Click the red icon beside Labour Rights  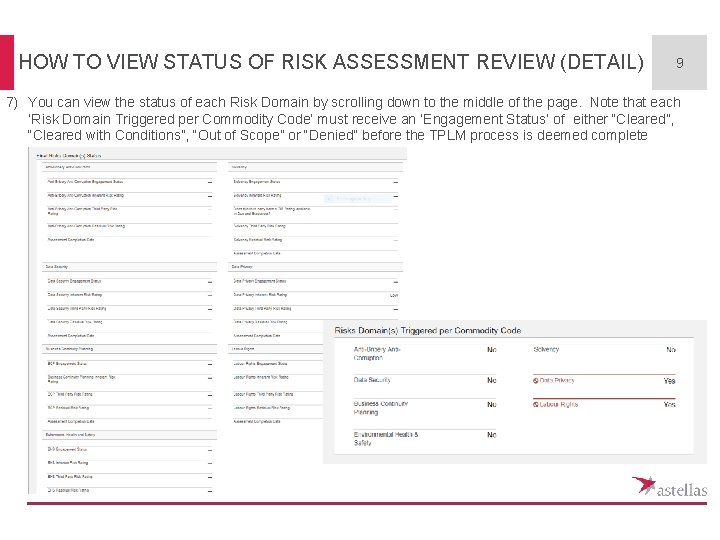click(535, 405)
